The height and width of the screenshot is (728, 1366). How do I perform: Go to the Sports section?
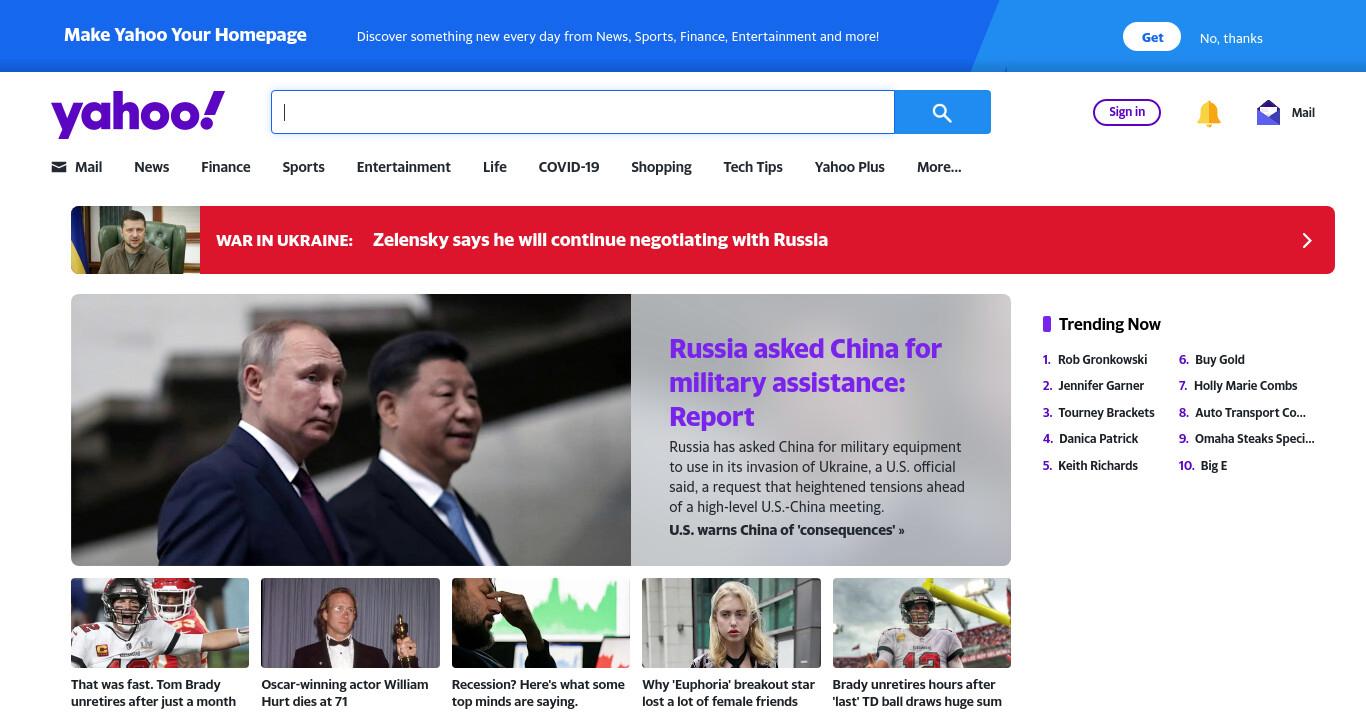303,167
